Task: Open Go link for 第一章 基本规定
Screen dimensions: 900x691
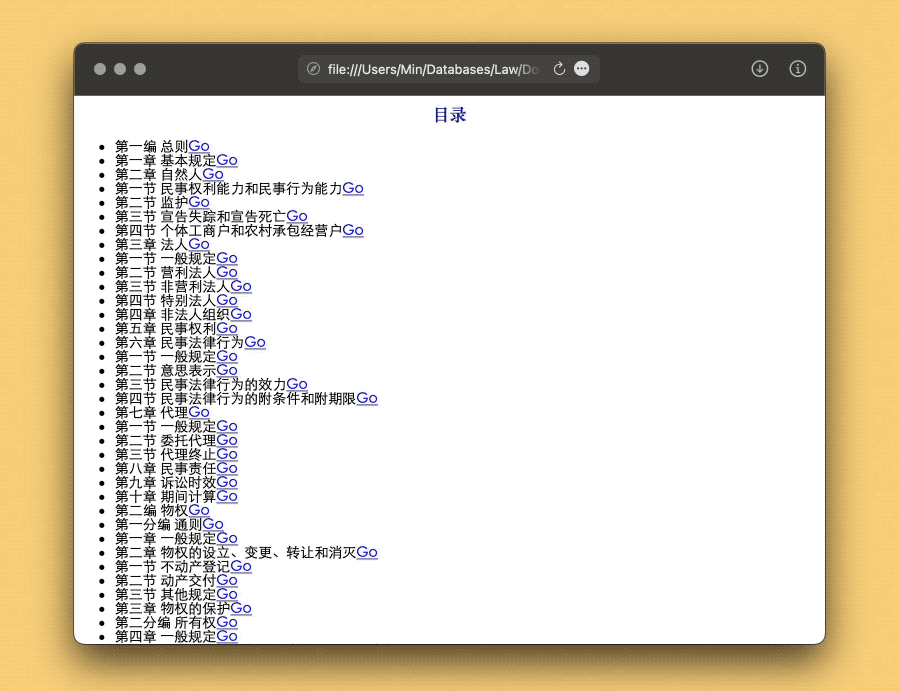Action: pyautogui.click(x=227, y=160)
